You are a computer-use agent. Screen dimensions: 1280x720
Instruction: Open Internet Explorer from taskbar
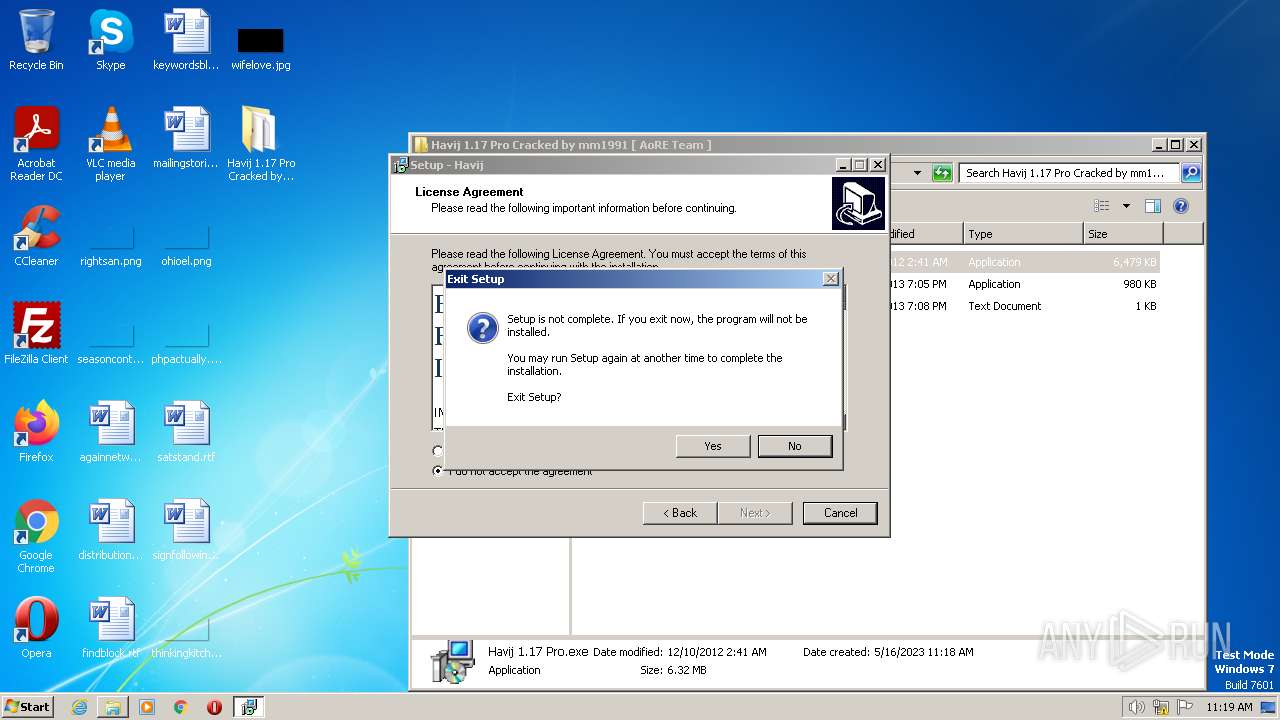(79, 707)
